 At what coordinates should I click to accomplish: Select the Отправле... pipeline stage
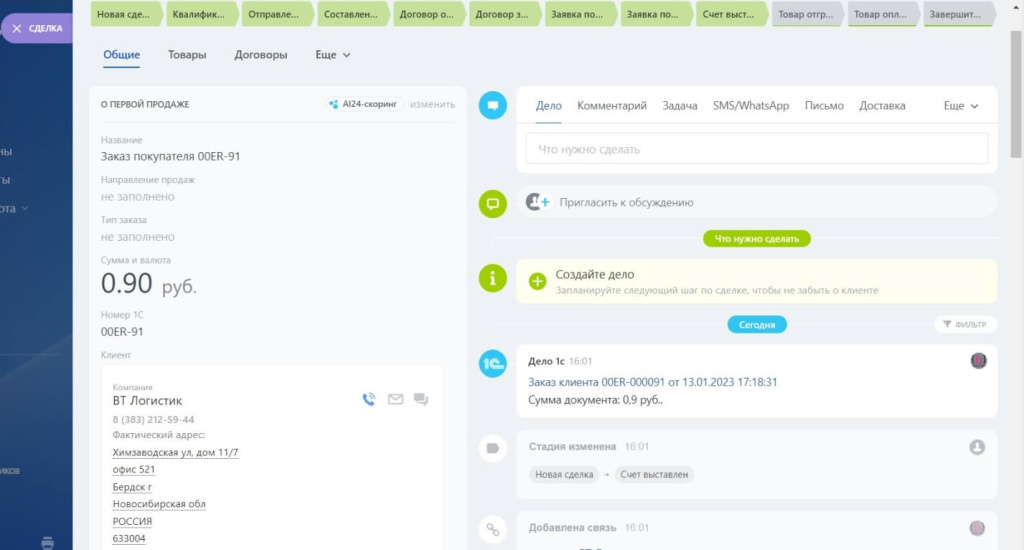point(277,14)
